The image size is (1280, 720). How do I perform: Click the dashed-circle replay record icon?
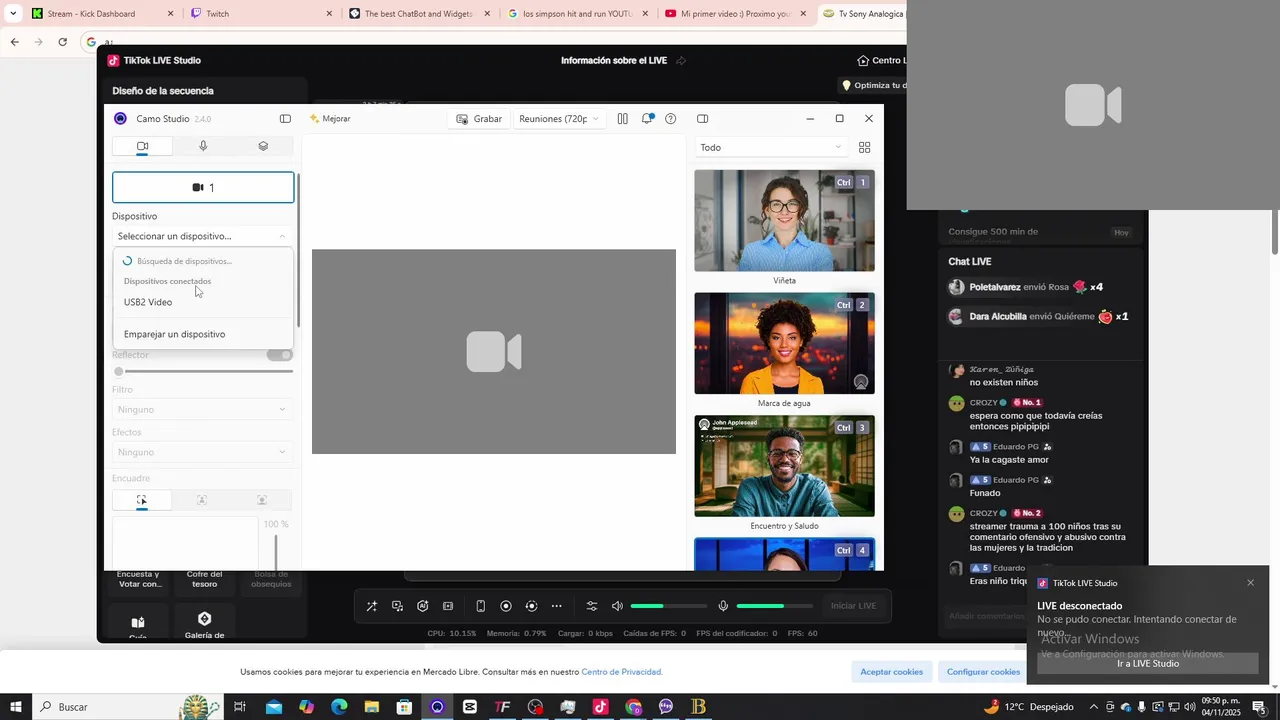point(531,606)
